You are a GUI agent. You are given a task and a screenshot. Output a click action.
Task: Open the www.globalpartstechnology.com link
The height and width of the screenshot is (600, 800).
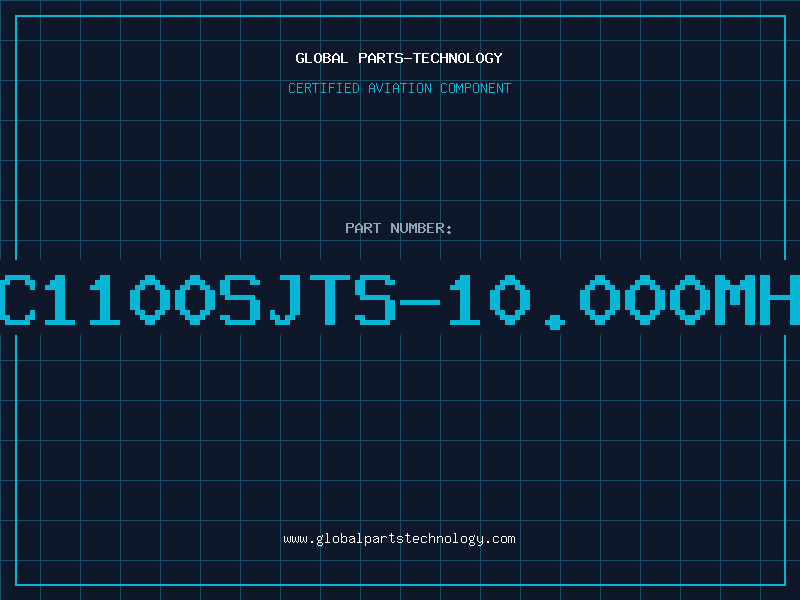pos(399,539)
